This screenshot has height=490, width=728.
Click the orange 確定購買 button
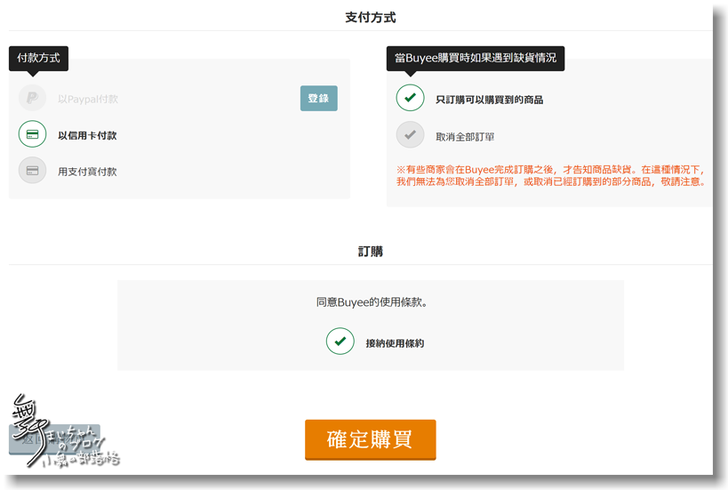(x=370, y=439)
